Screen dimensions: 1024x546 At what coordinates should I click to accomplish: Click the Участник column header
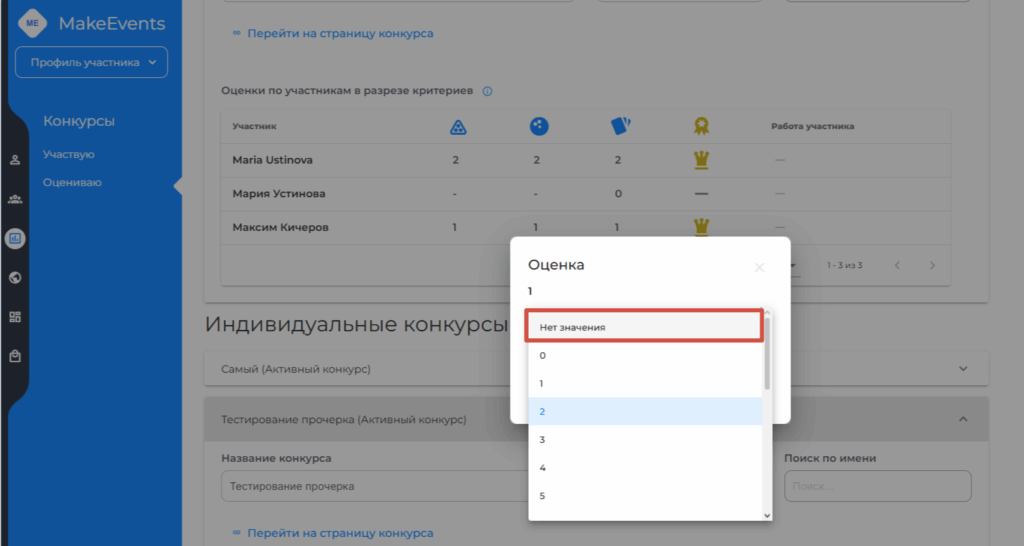pos(254,127)
